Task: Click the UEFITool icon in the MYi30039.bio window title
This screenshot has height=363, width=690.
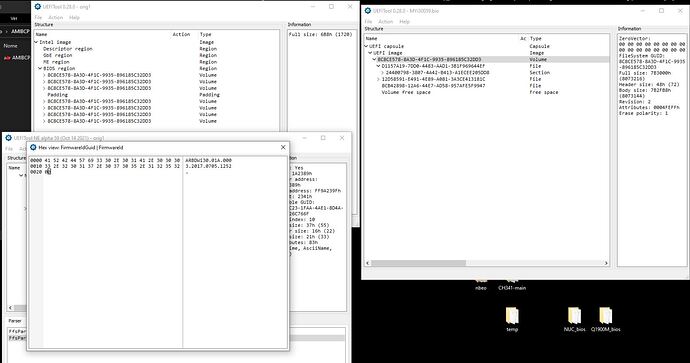Action: [368, 11]
